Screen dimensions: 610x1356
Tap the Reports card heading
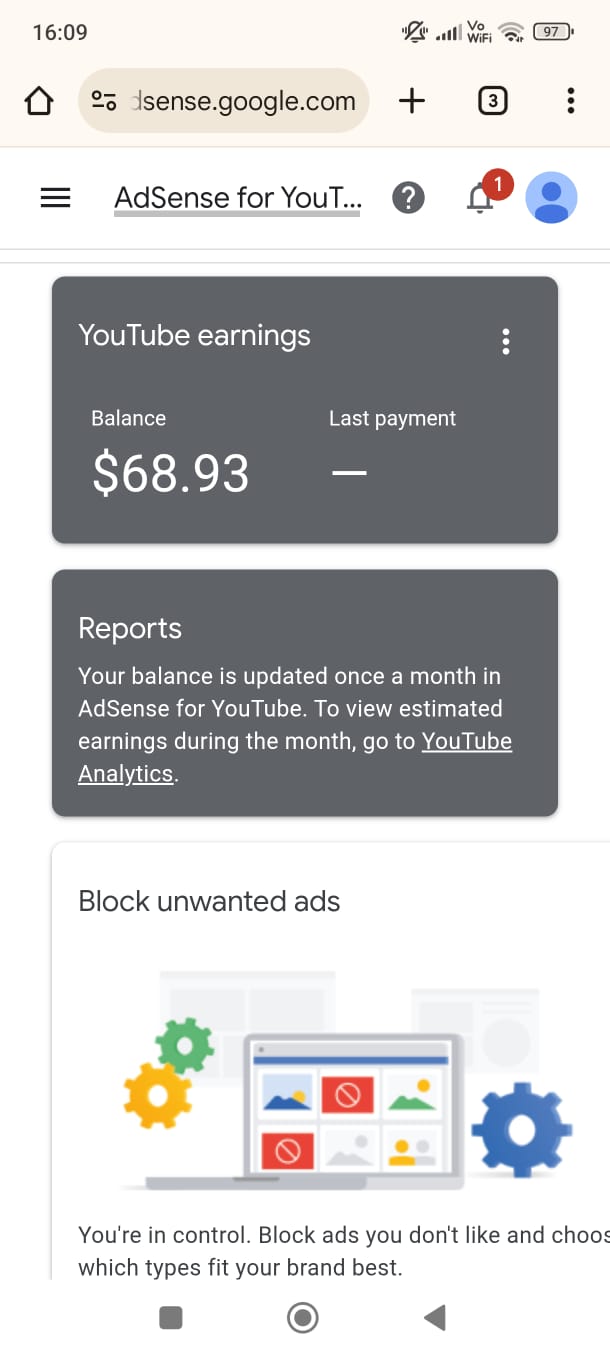[130, 628]
